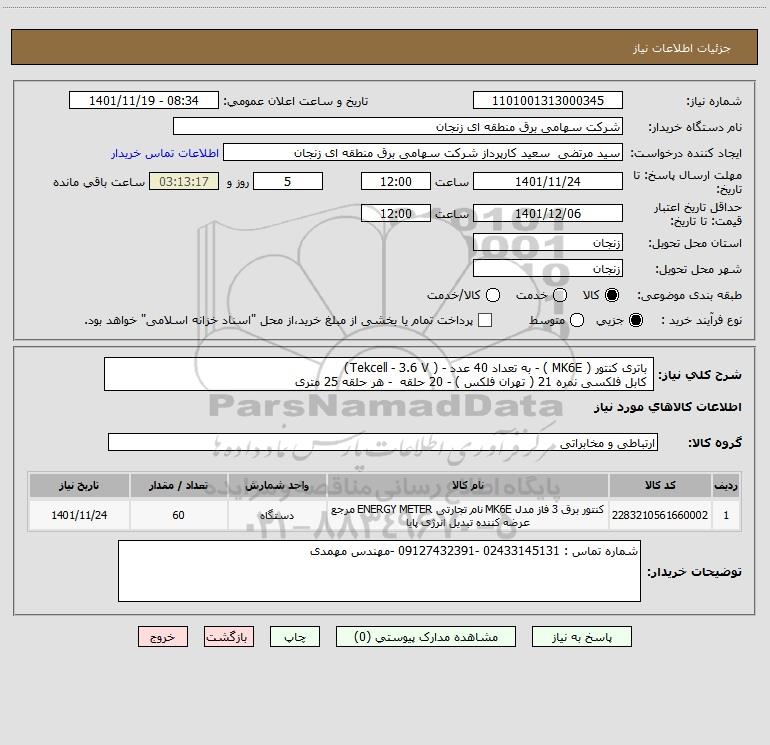Image resolution: width=770 pixels, height=745 pixels.
Task: Click the ردیف column header
Action: pos(726,485)
